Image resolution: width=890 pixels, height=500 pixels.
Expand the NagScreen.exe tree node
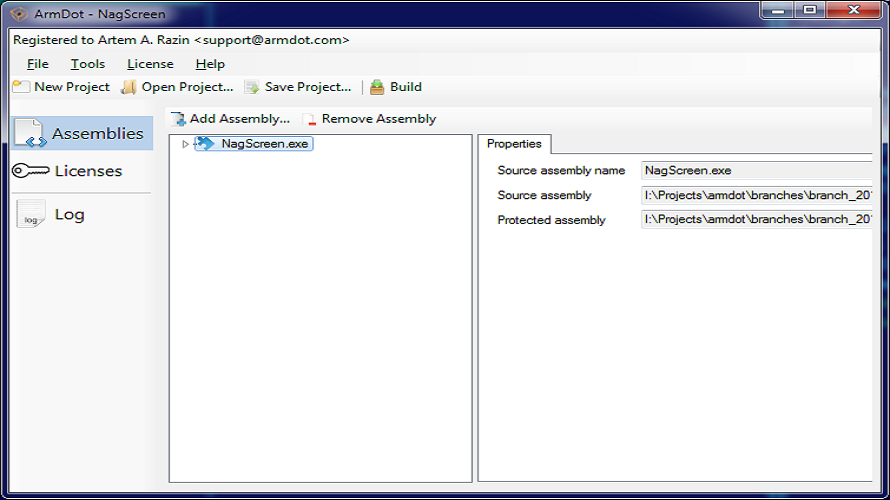pos(185,144)
